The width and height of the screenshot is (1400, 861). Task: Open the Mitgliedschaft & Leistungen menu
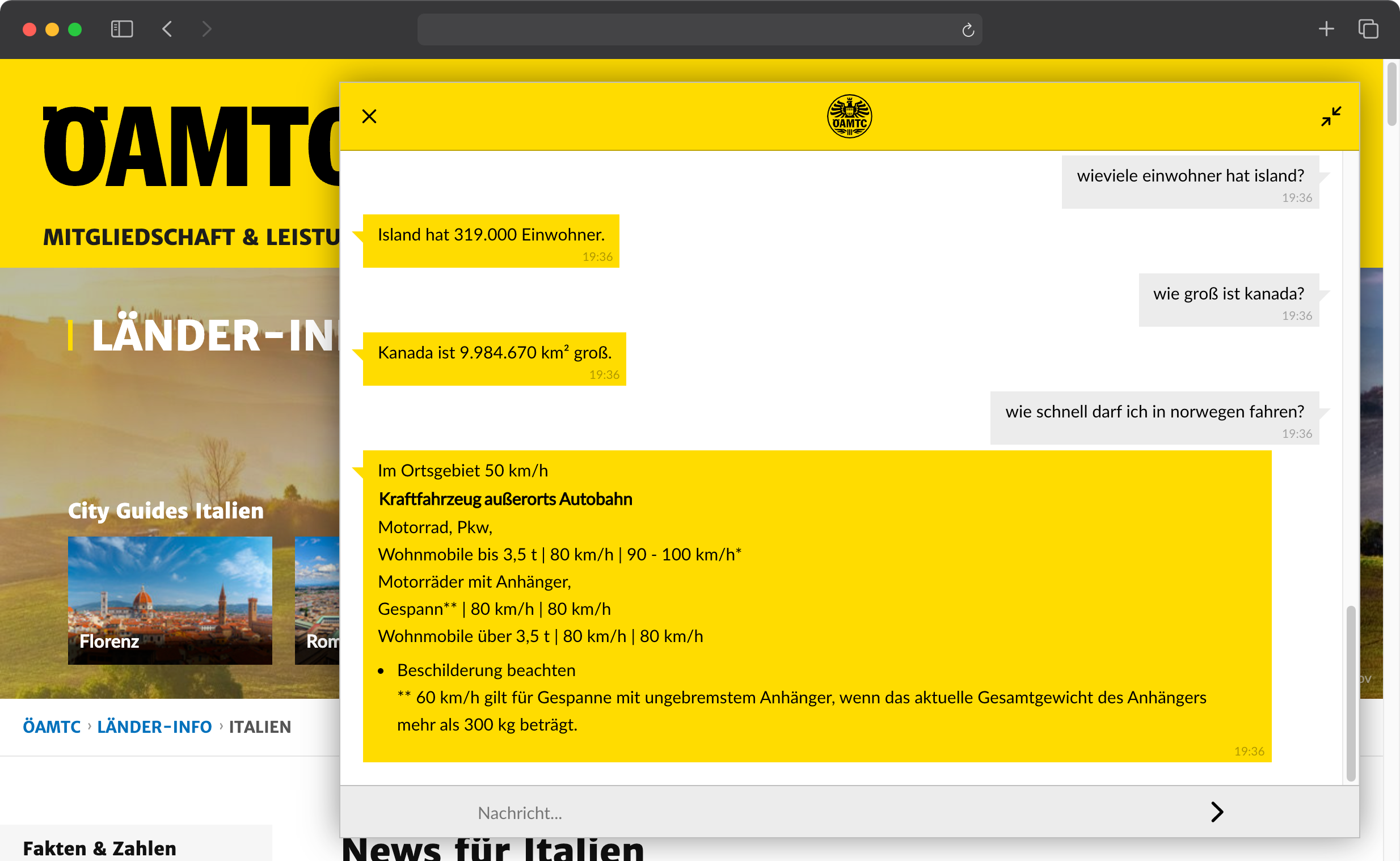[x=191, y=237]
